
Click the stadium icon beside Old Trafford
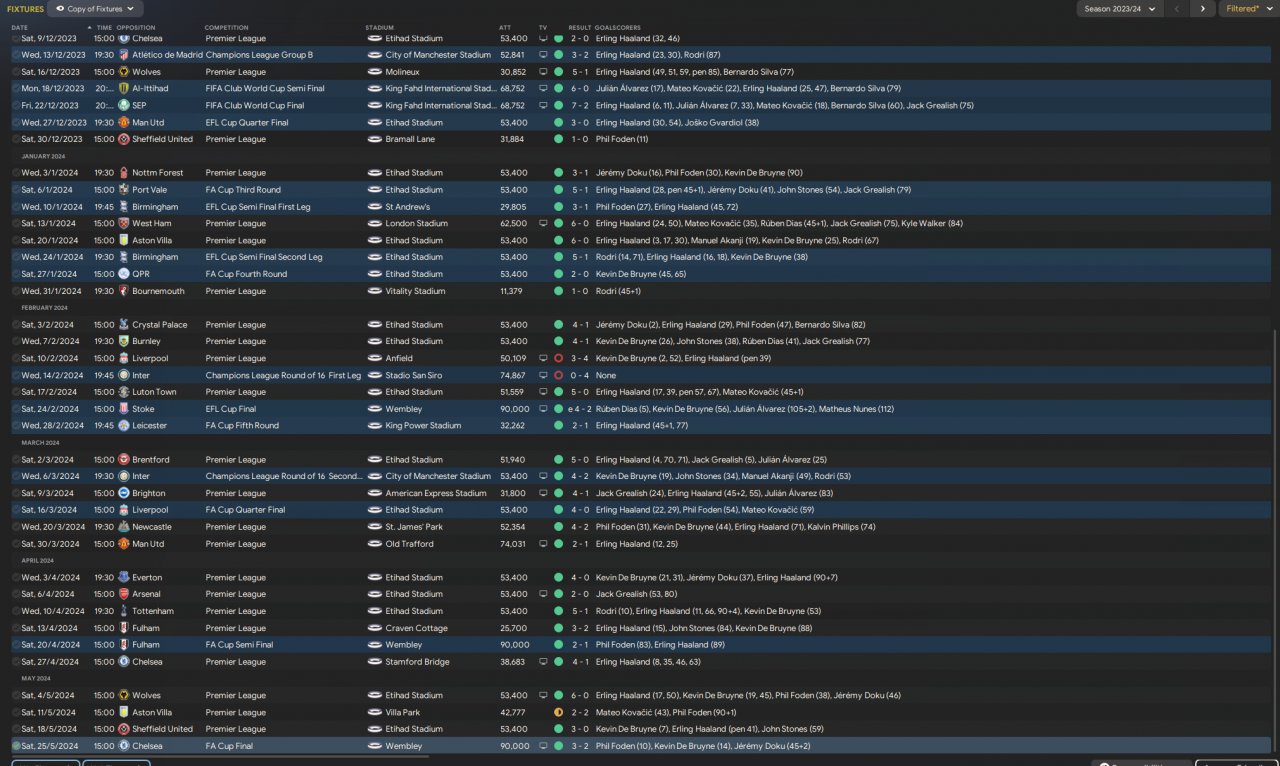[x=374, y=544]
